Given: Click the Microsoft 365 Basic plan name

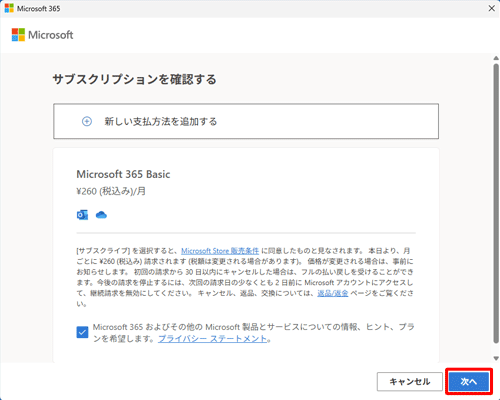Looking at the screenshot, I should point(123,174).
